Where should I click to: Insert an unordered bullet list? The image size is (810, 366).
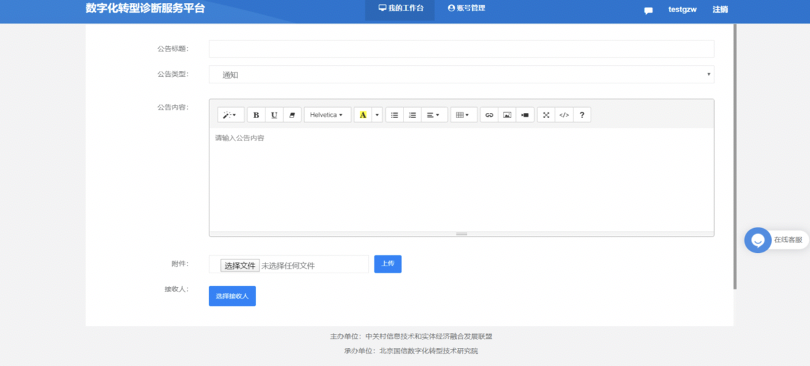(395, 115)
